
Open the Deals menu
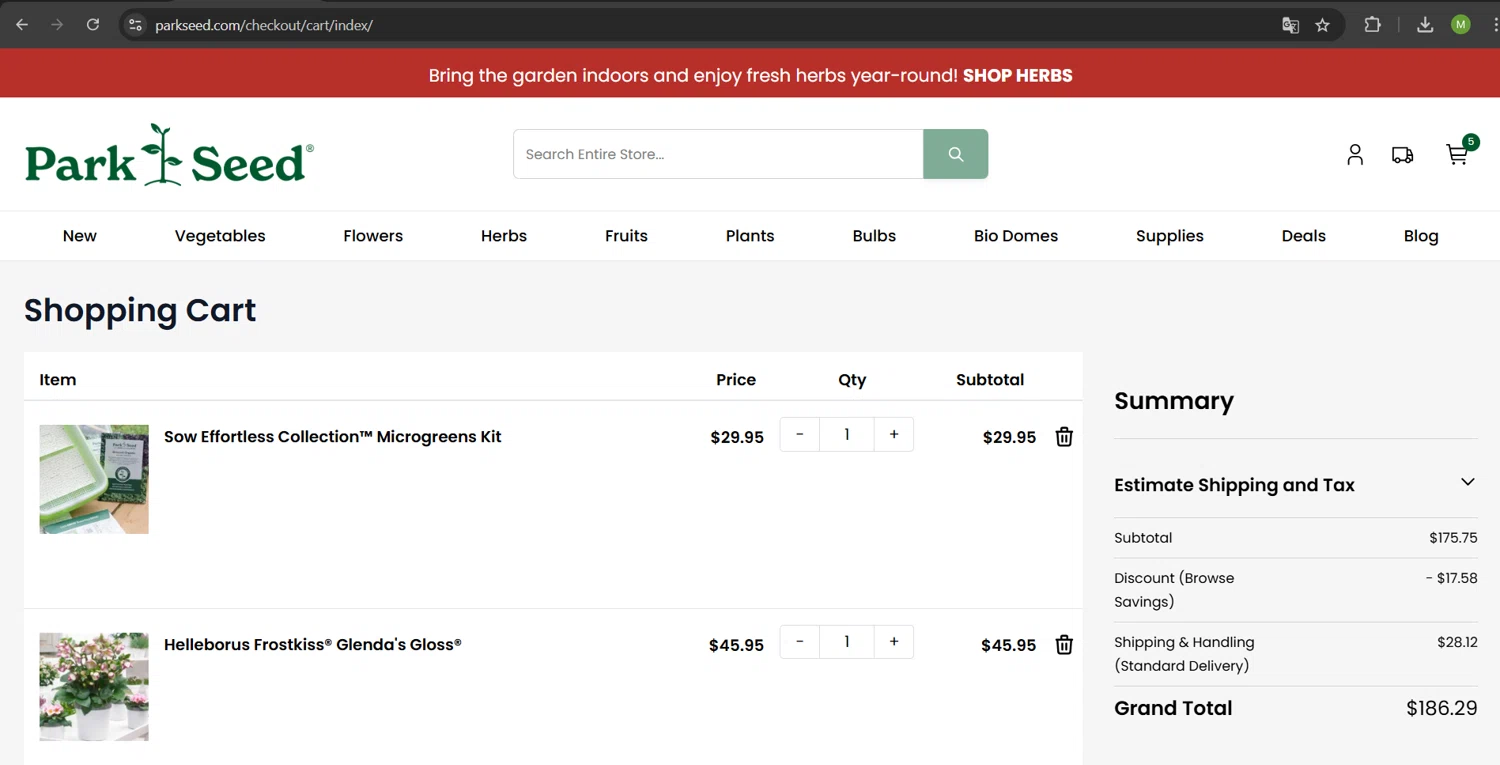click(x=1304, y=236)
